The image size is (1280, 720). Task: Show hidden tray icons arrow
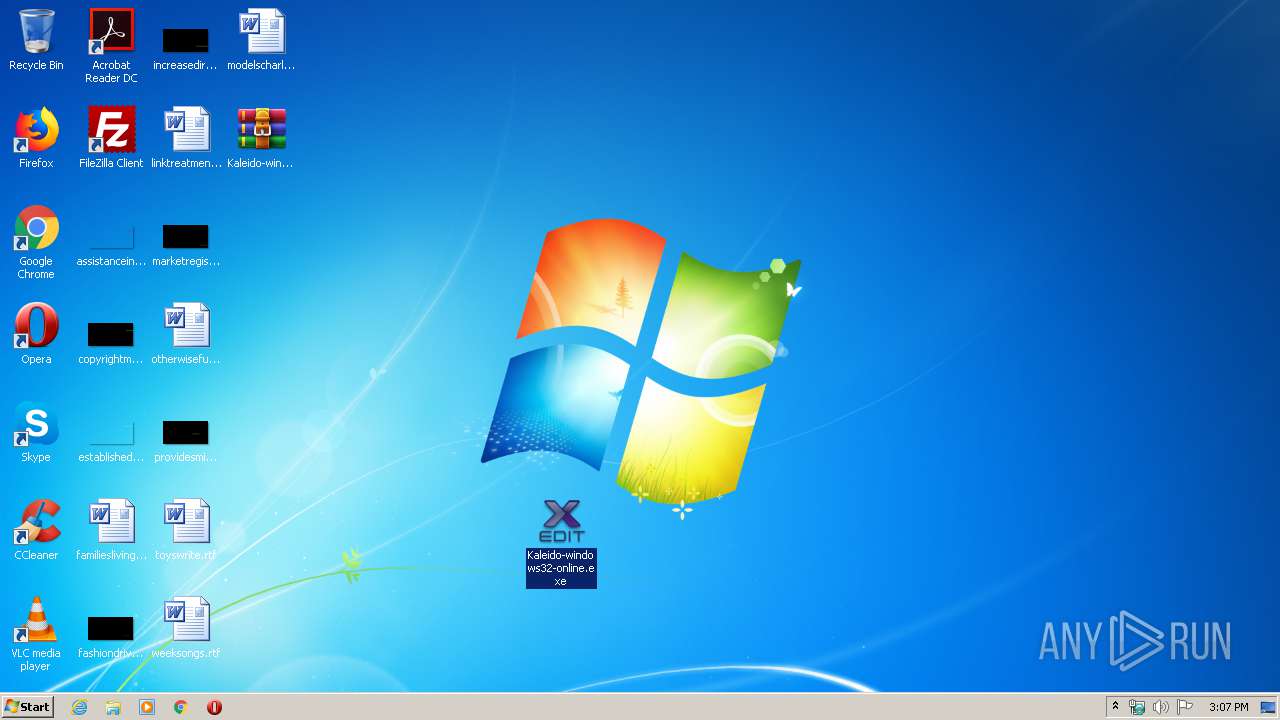[1115, 707]
